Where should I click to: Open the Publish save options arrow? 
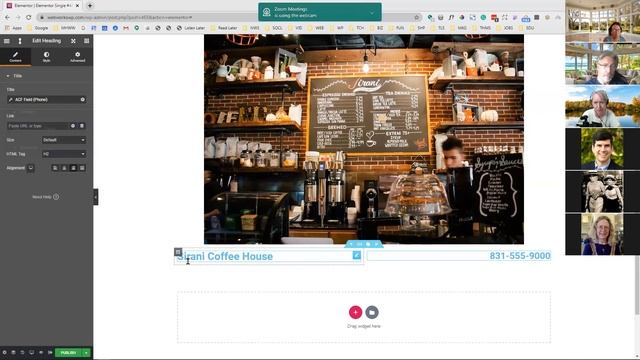pyautogui.click(x=86, y=353)
